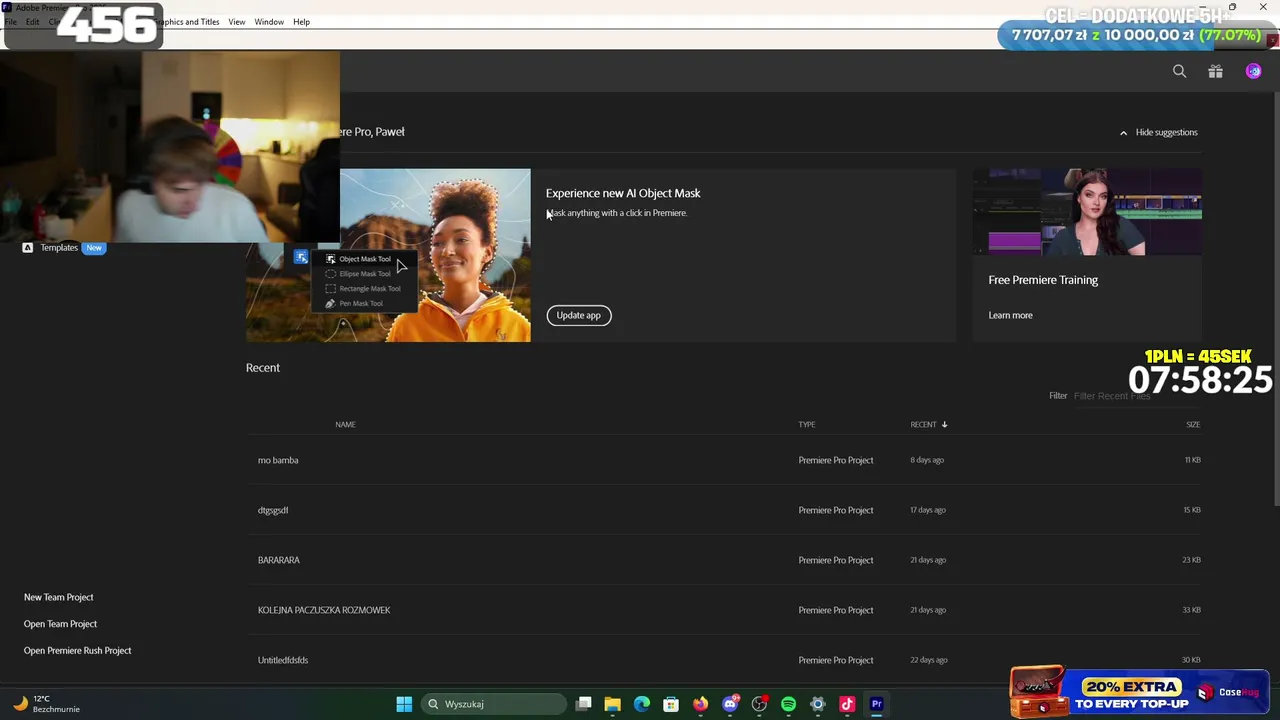
Task: Open the What's New gift icon
Action: click(x=1215, y=71)
